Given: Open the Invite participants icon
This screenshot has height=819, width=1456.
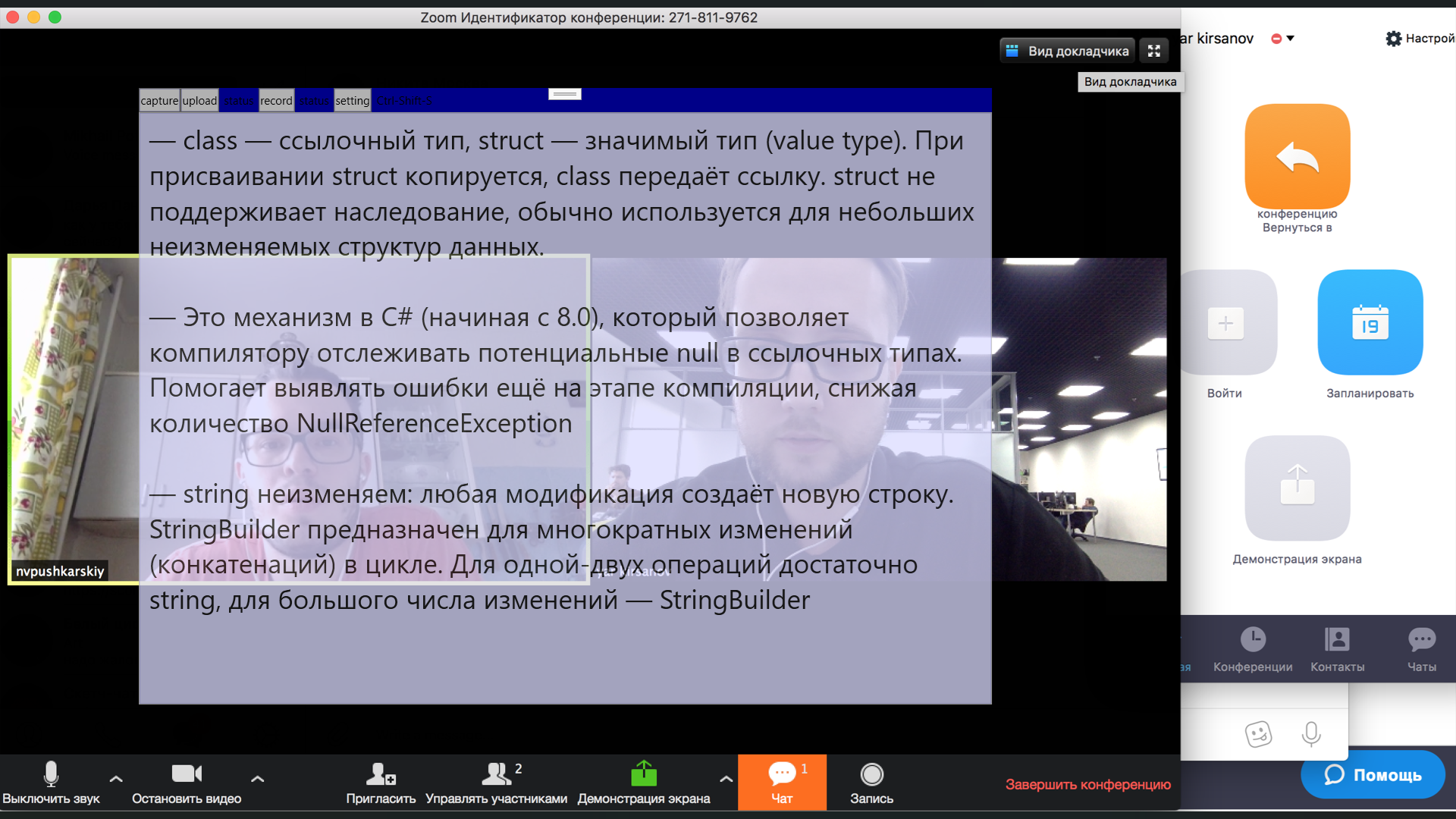Looking at the screenshot, I should 381,782.
